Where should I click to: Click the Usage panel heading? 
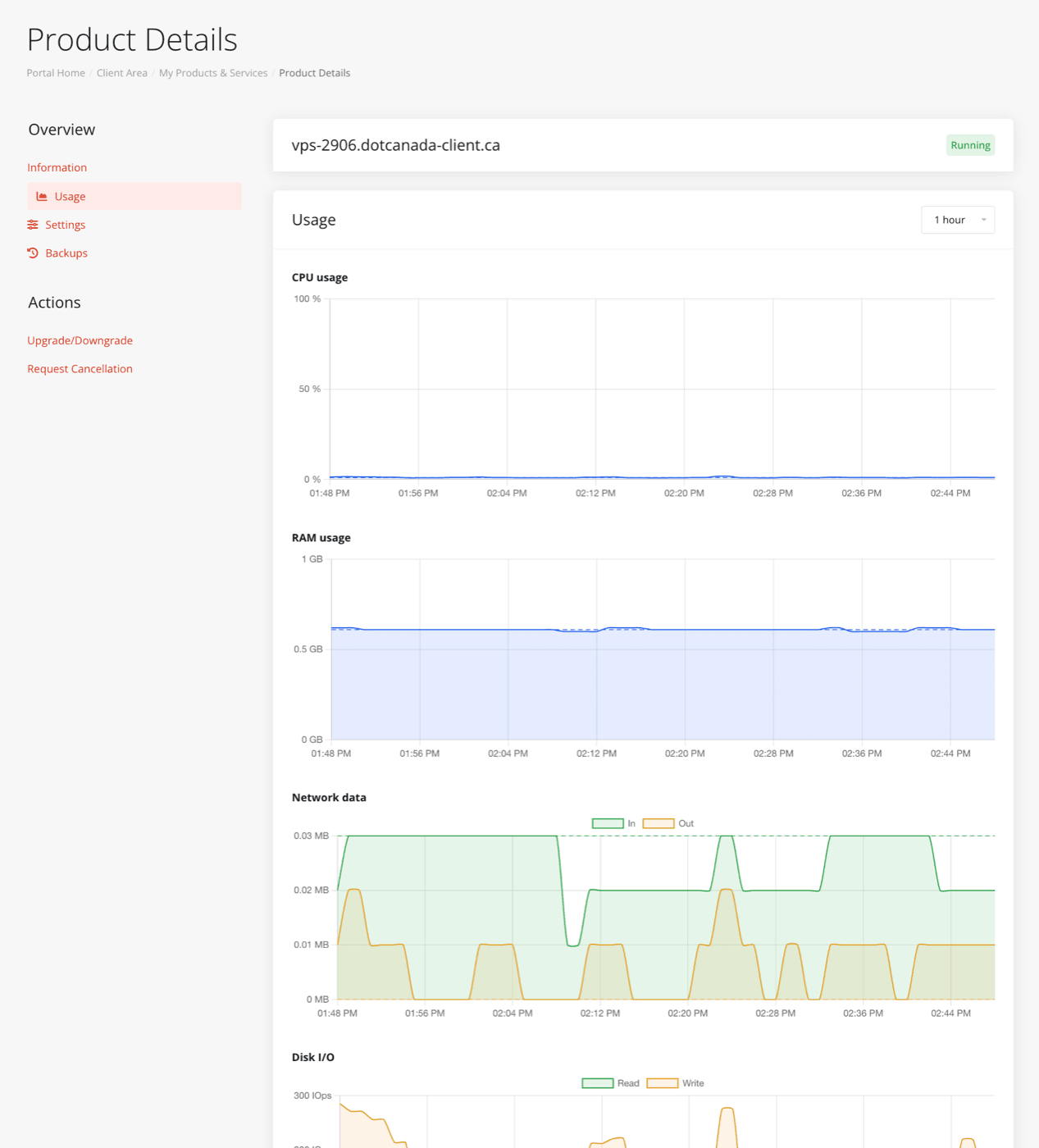[314, 220]
